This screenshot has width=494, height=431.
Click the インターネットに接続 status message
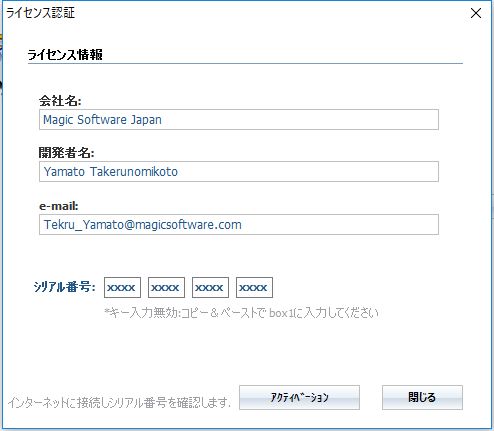pyautogui.click(x=119, y=403)
